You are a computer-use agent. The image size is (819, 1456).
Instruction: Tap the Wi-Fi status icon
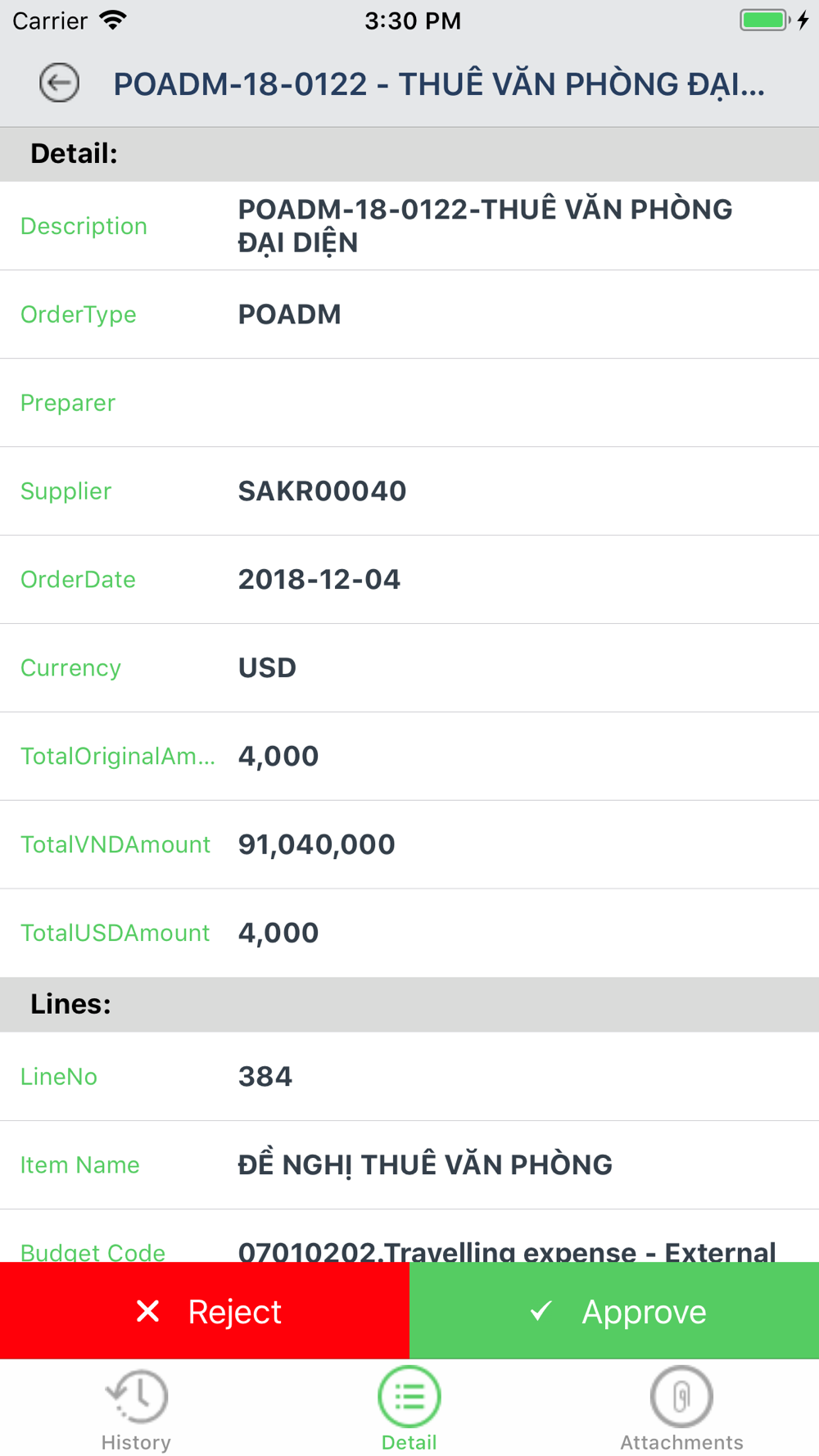(112, 20)
